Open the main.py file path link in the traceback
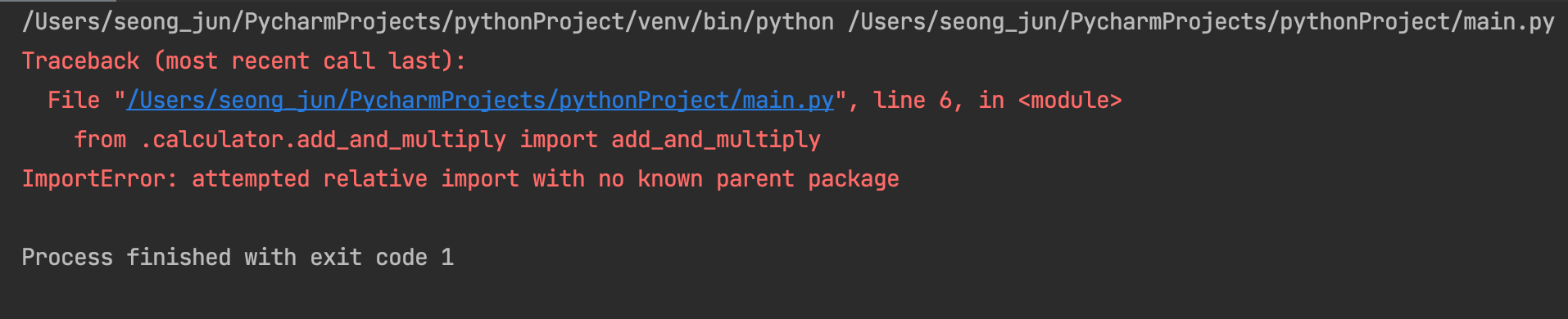 [x=480, y=101]
